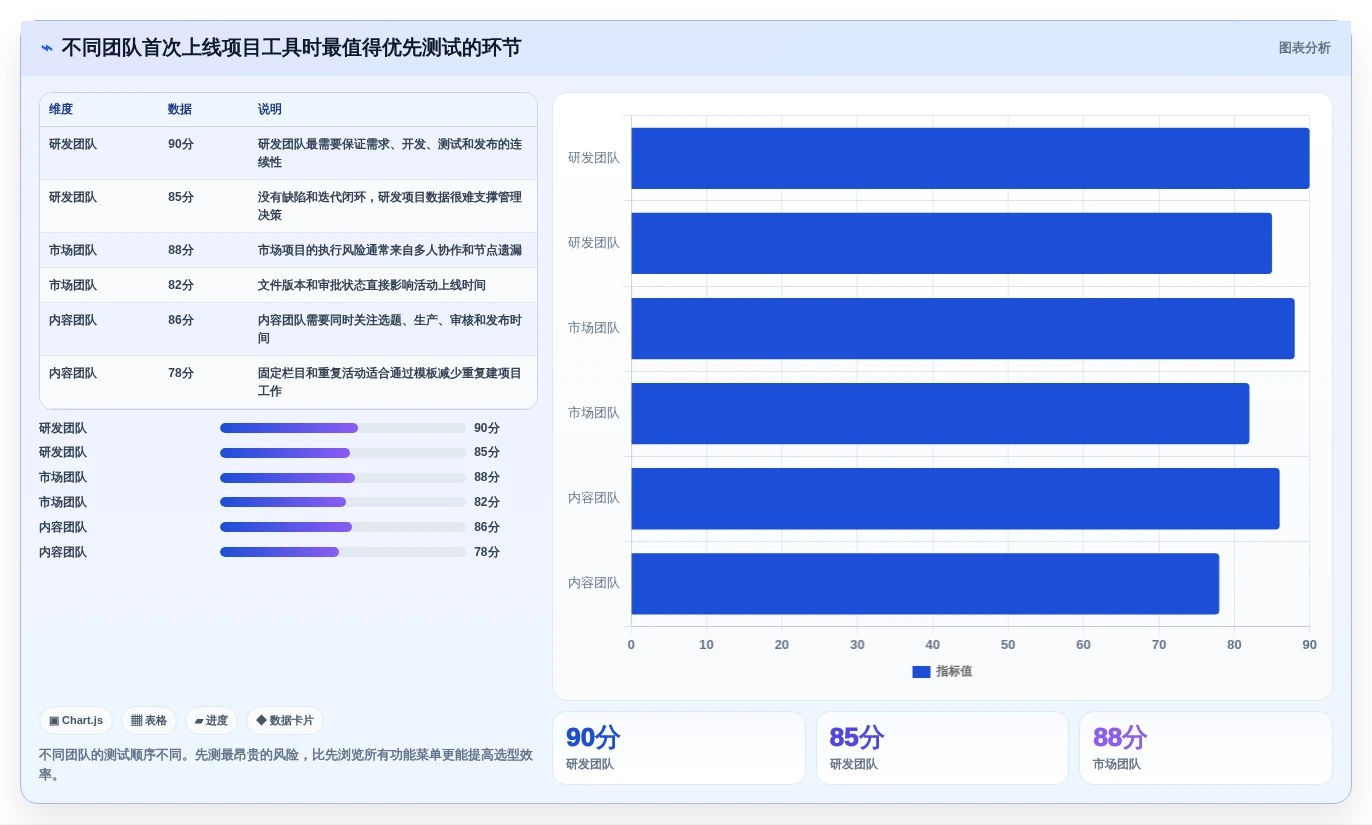The height and width of the screenshot is (825, 1372).
Task: Click the x-axis tick label 20
Action: [782, 645]
